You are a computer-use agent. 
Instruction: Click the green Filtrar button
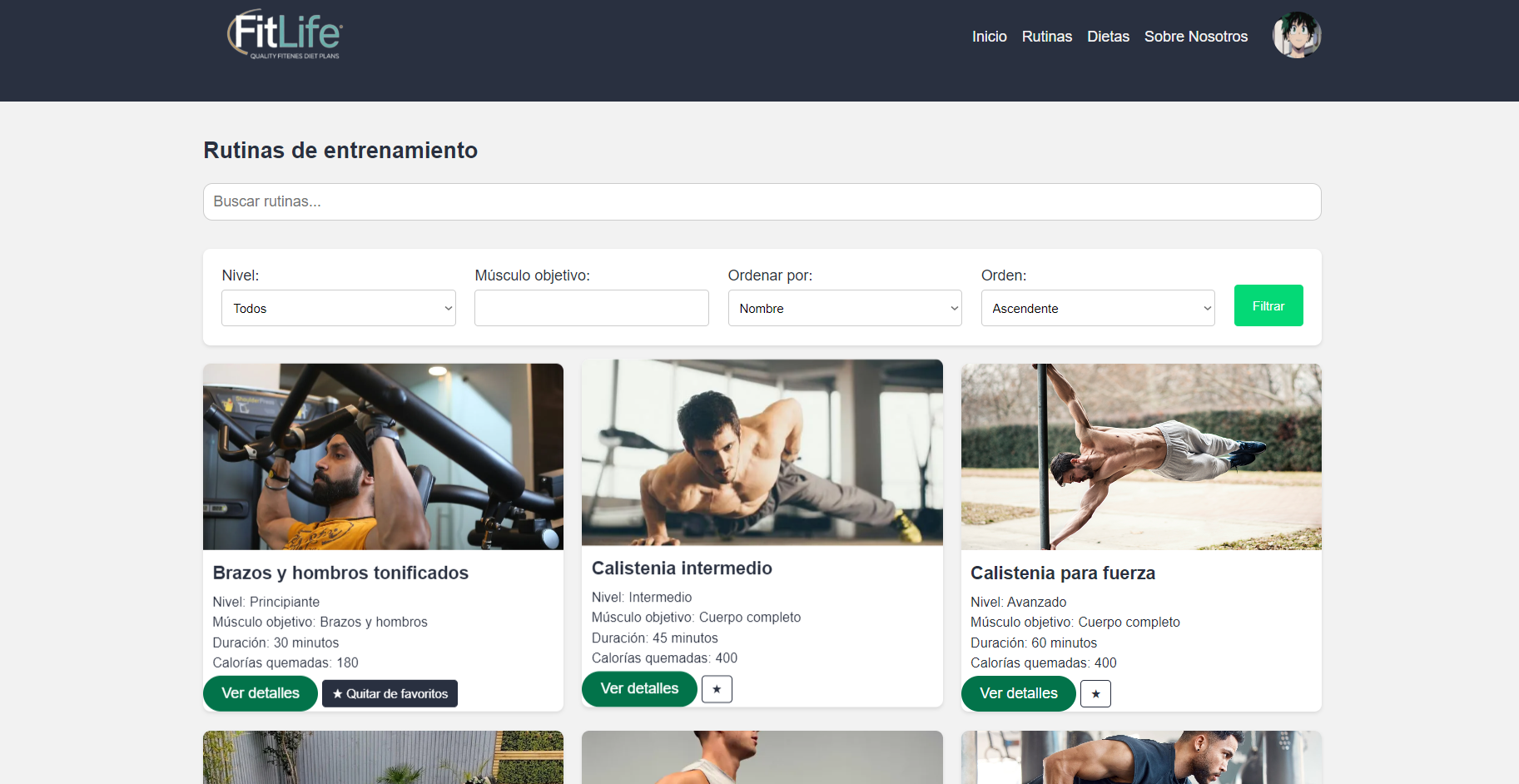point(1268,305)
